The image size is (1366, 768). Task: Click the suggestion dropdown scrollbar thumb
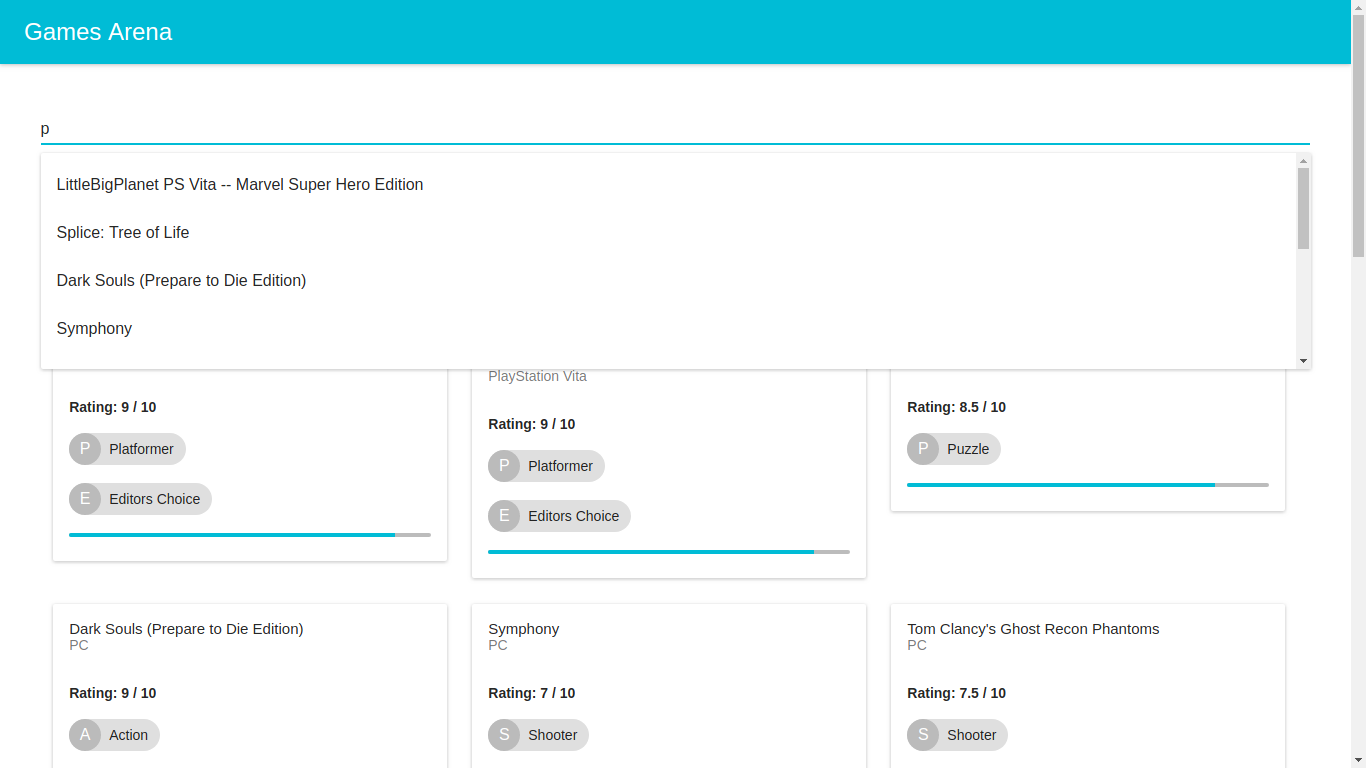tap(1303, 208)
